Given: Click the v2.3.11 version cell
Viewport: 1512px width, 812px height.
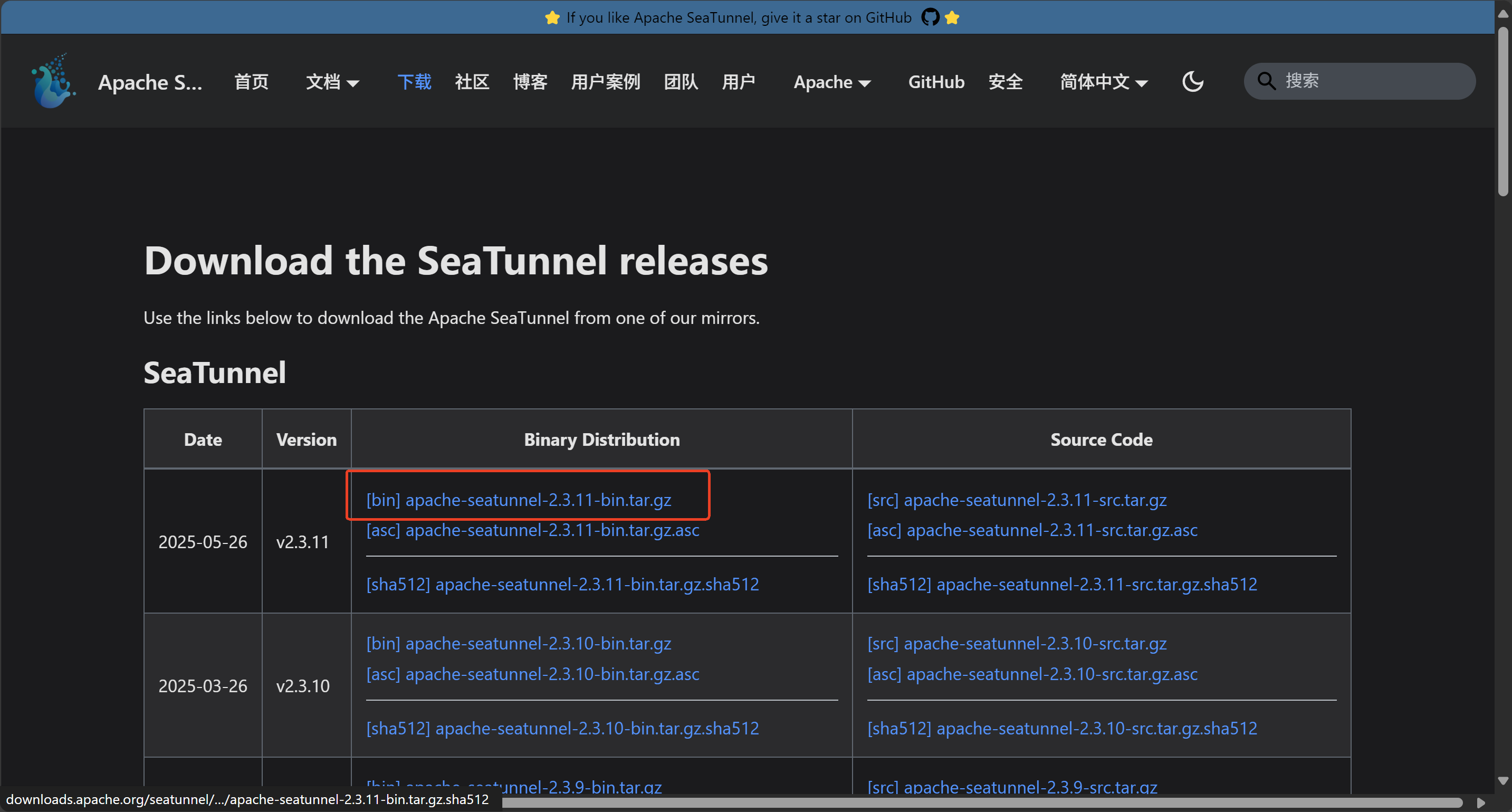Looking at the screenshot, I should point(307,541).
